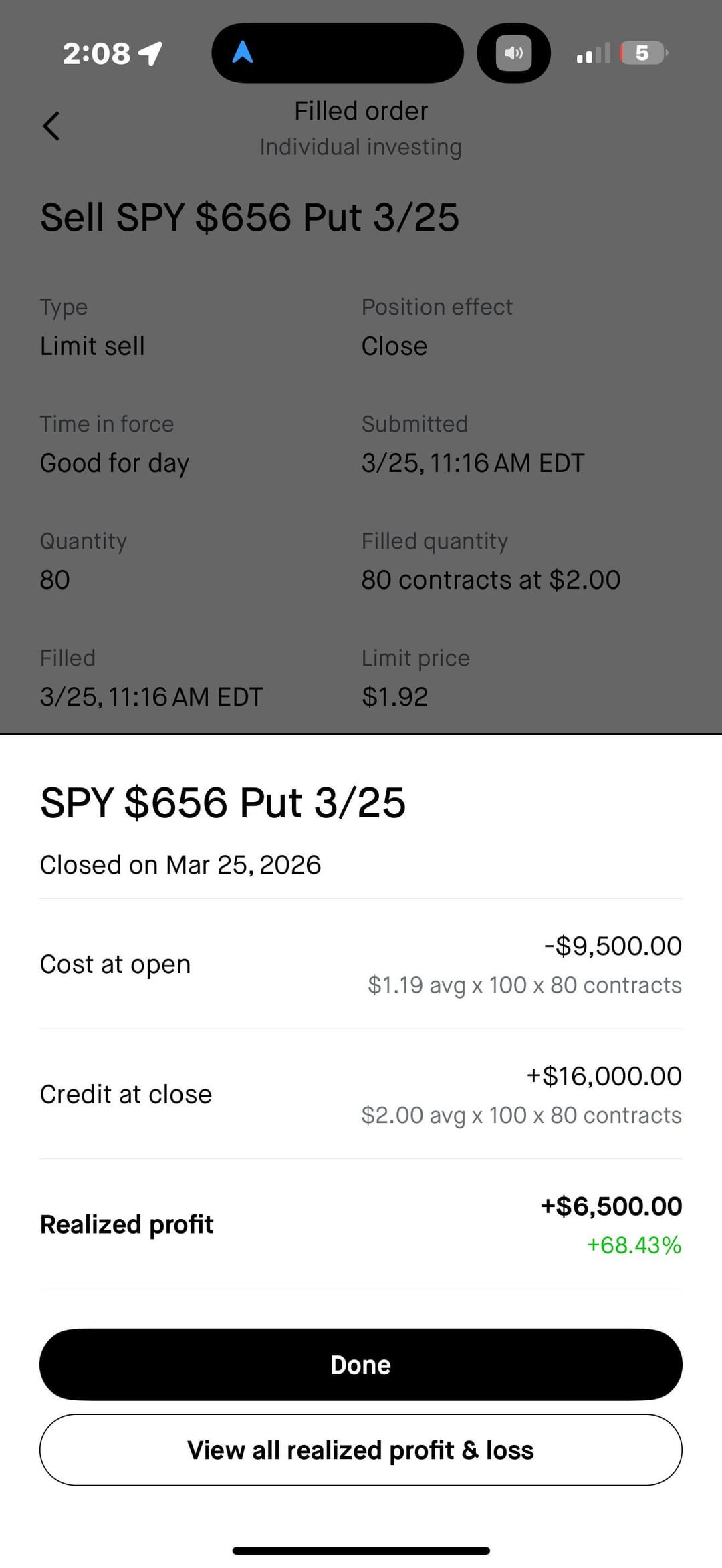
Task: Tap the cellular signal bars indicator
Action: (x=593, y=53)
